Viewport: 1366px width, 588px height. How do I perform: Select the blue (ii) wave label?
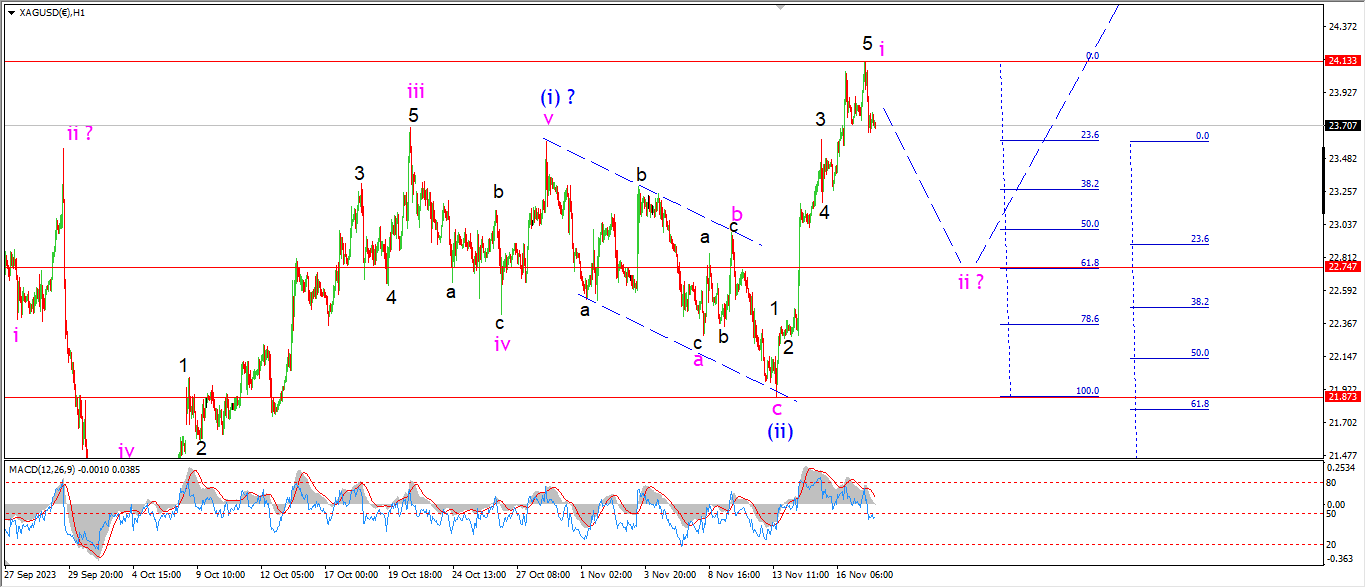click(780, 432)
